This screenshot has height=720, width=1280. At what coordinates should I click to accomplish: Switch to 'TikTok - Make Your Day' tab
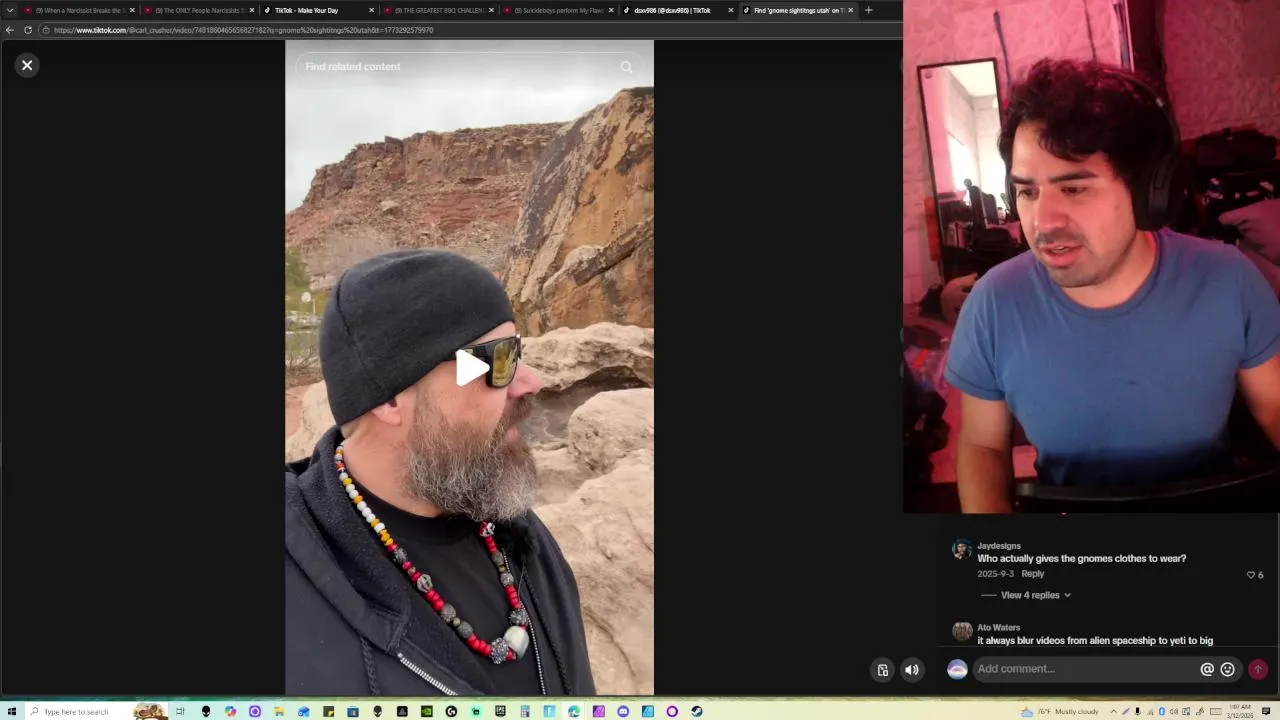(x=317, y=10)
